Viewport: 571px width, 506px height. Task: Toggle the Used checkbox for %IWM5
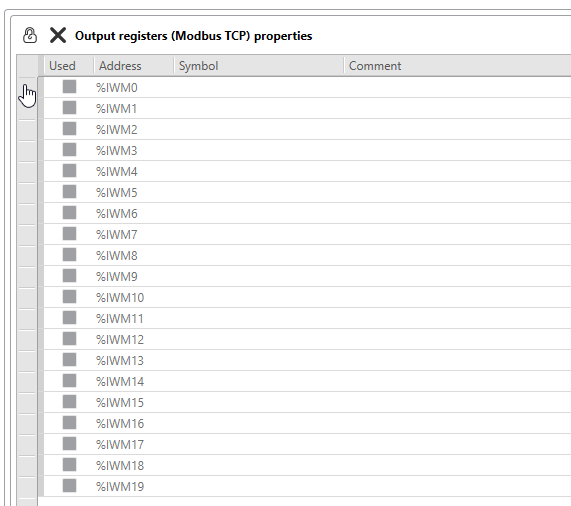69,192
